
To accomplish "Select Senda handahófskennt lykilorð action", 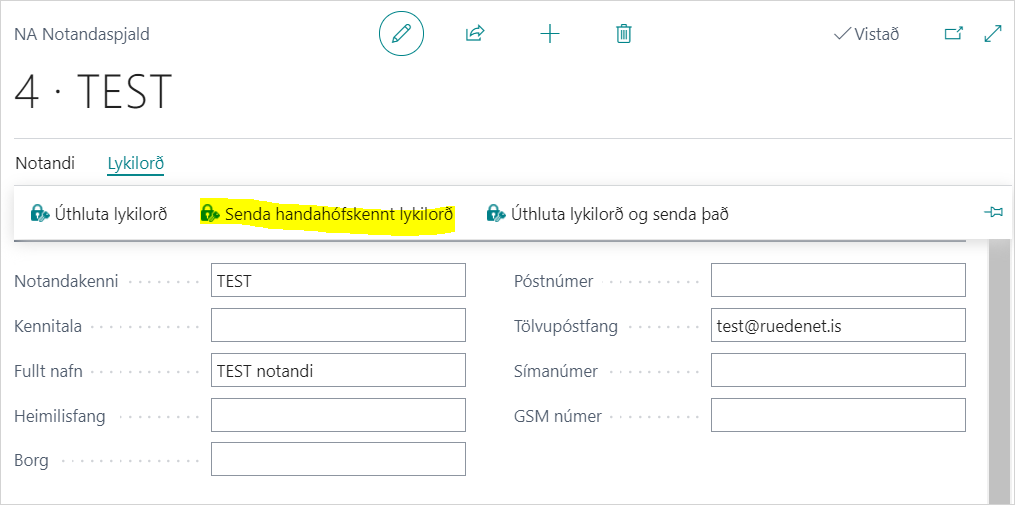I will 327,214.
